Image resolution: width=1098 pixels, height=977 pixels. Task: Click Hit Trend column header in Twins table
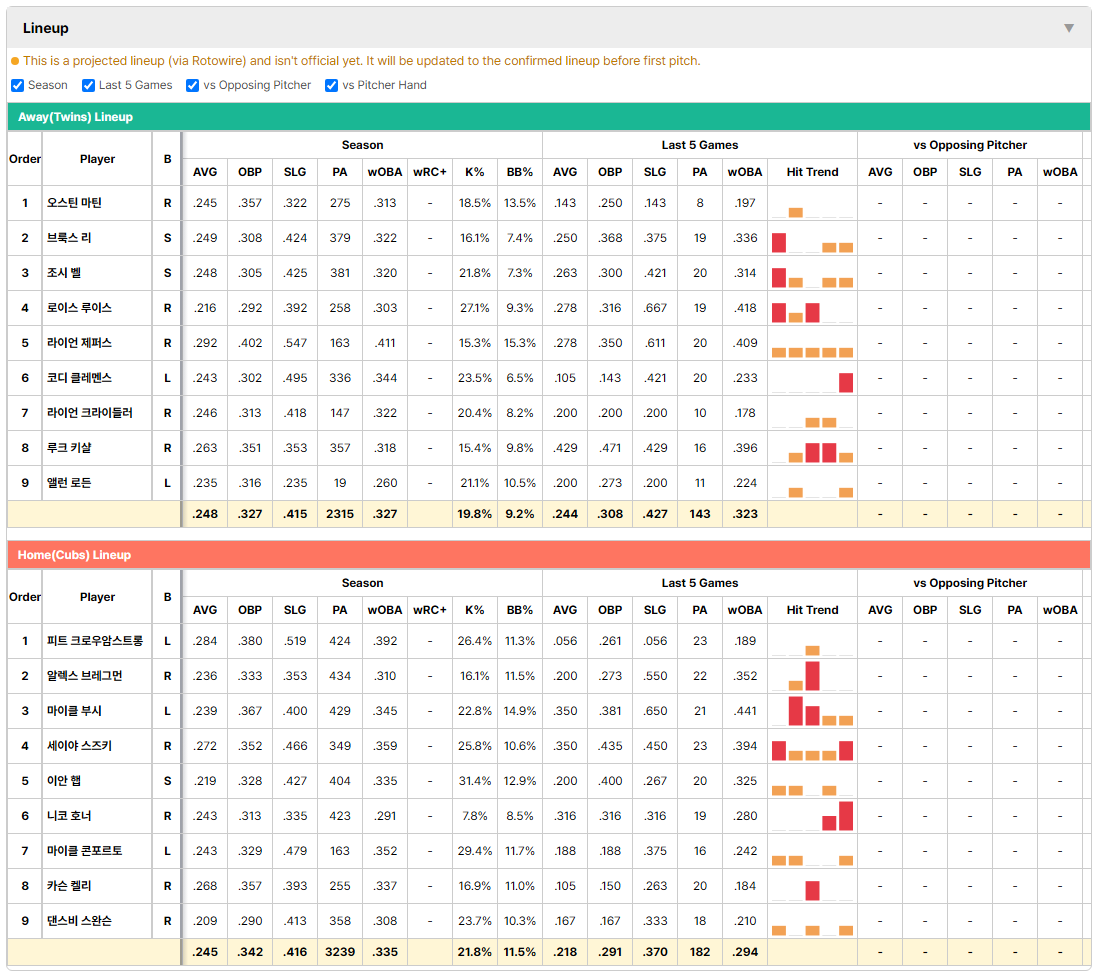point(812,172)
